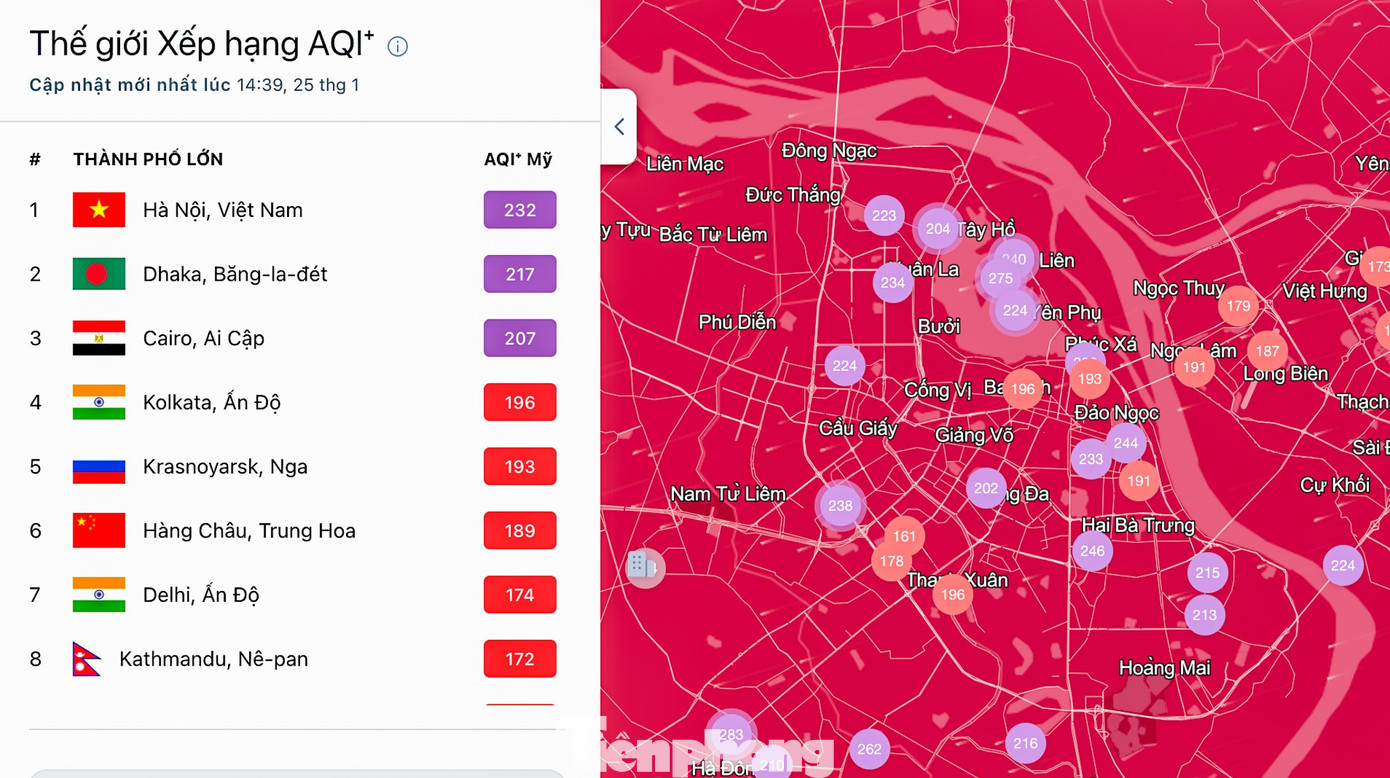Click the purple 232 AQI badge

point(519,210)
